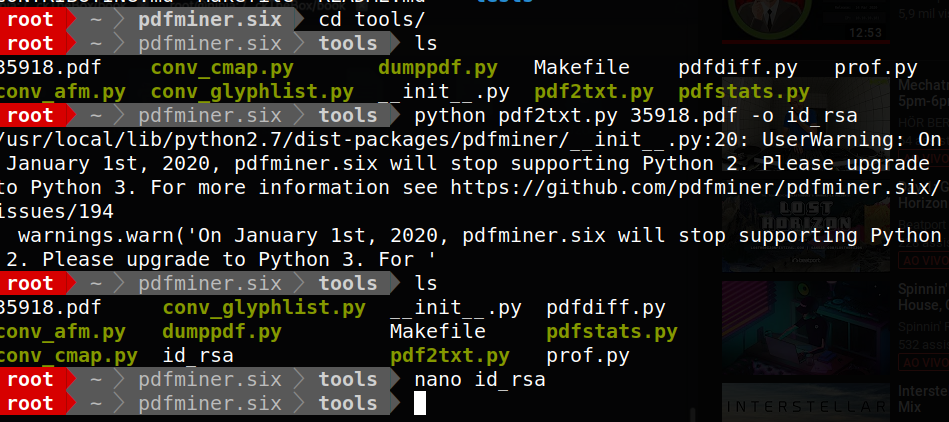Viewport: 949px width, 422px height.
Task: Click the 'nano id_rsa' command text
Action: (x=480, y=380)
